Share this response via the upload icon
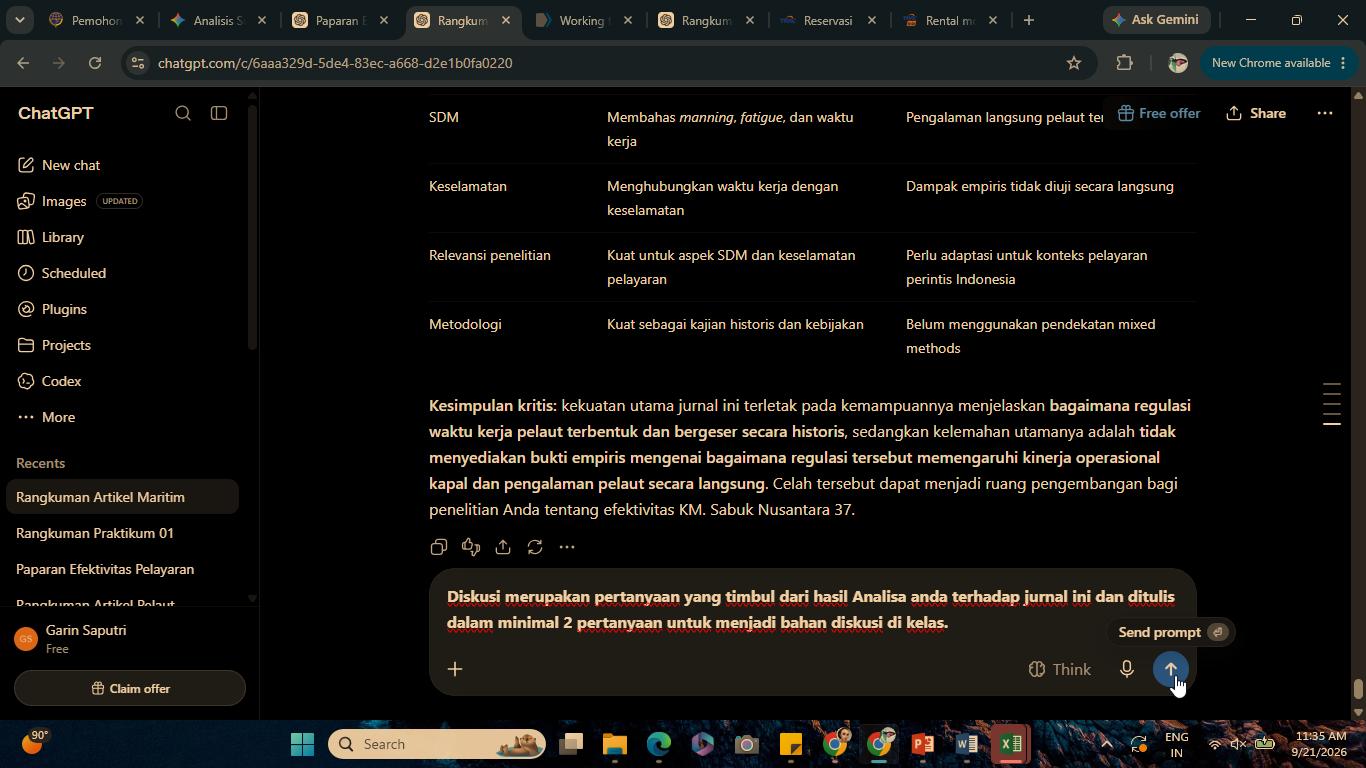This screenshot has height=768, width=1366. [503, 547]
